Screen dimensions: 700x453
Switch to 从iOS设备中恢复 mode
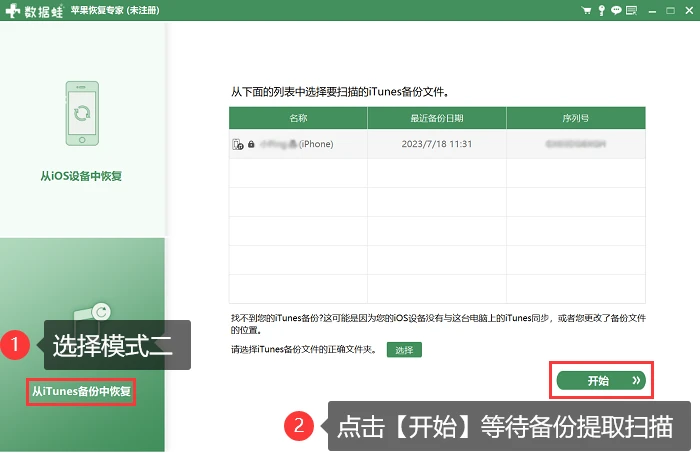click(x=81, y=176)
